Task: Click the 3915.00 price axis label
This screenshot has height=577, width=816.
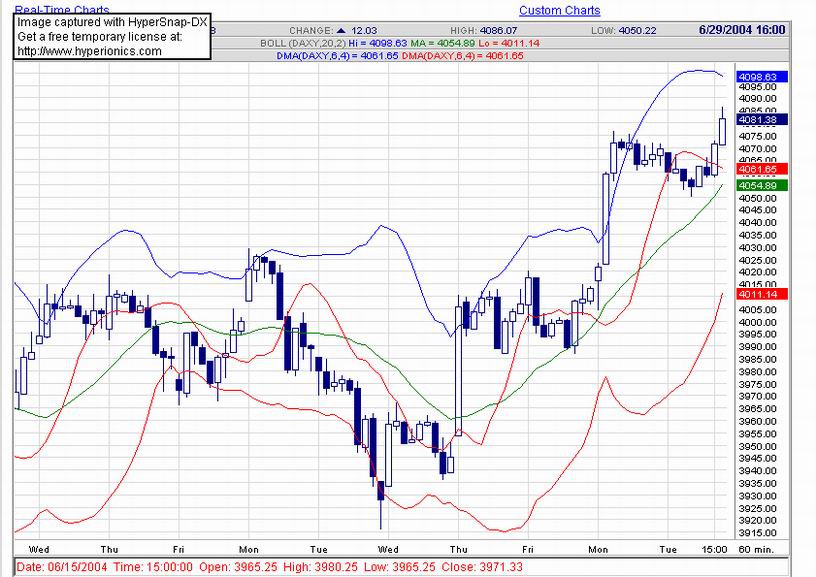Action: point(757,533)
